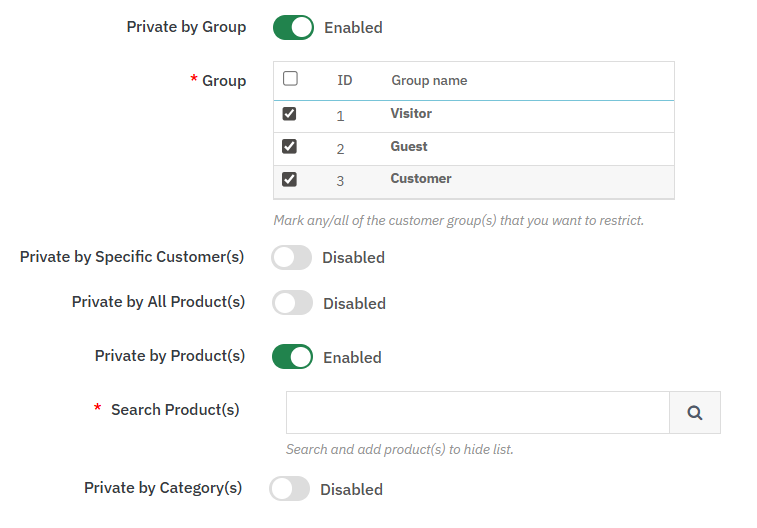Click the Group name column header
This screenshot has width=757, height=528.
tap(429, 80)
